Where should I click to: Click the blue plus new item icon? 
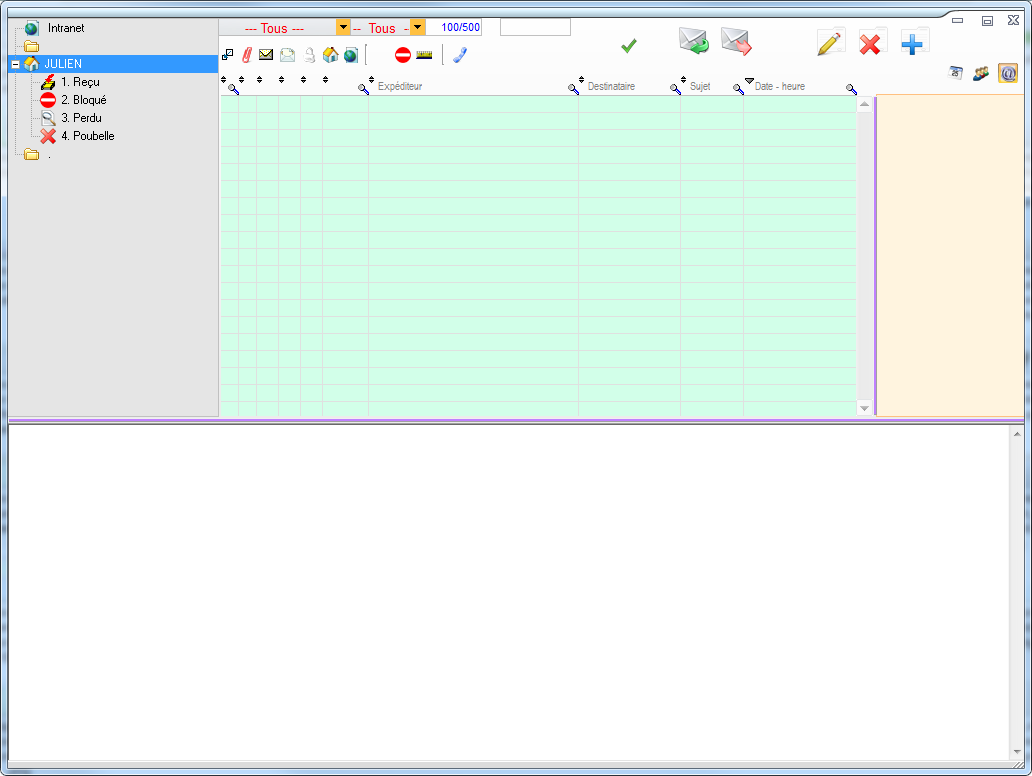click(914, 43)
